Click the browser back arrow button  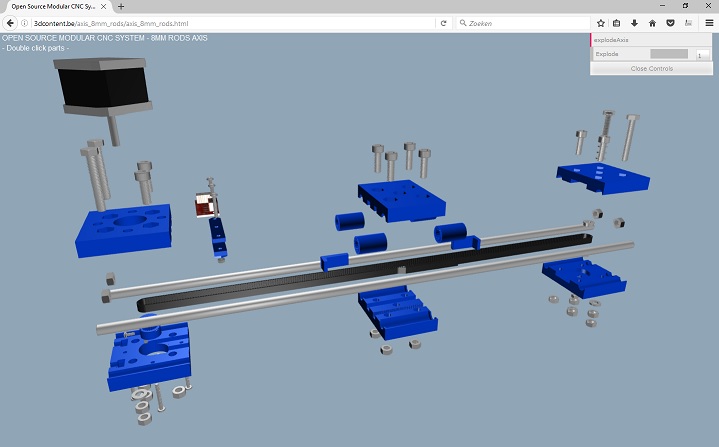[10, 23]
